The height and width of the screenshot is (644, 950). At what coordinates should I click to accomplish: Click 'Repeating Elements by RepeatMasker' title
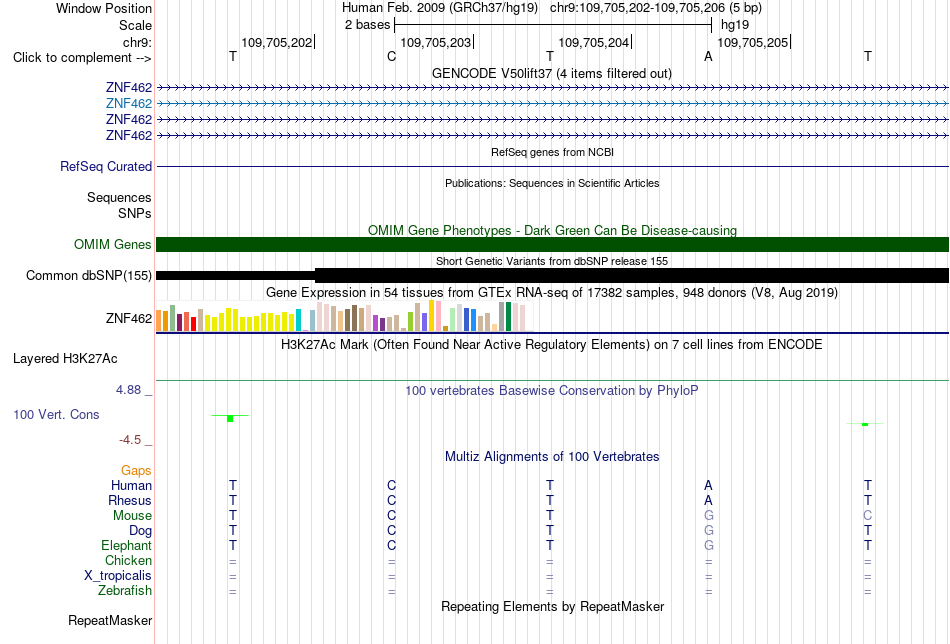point(553,607)
